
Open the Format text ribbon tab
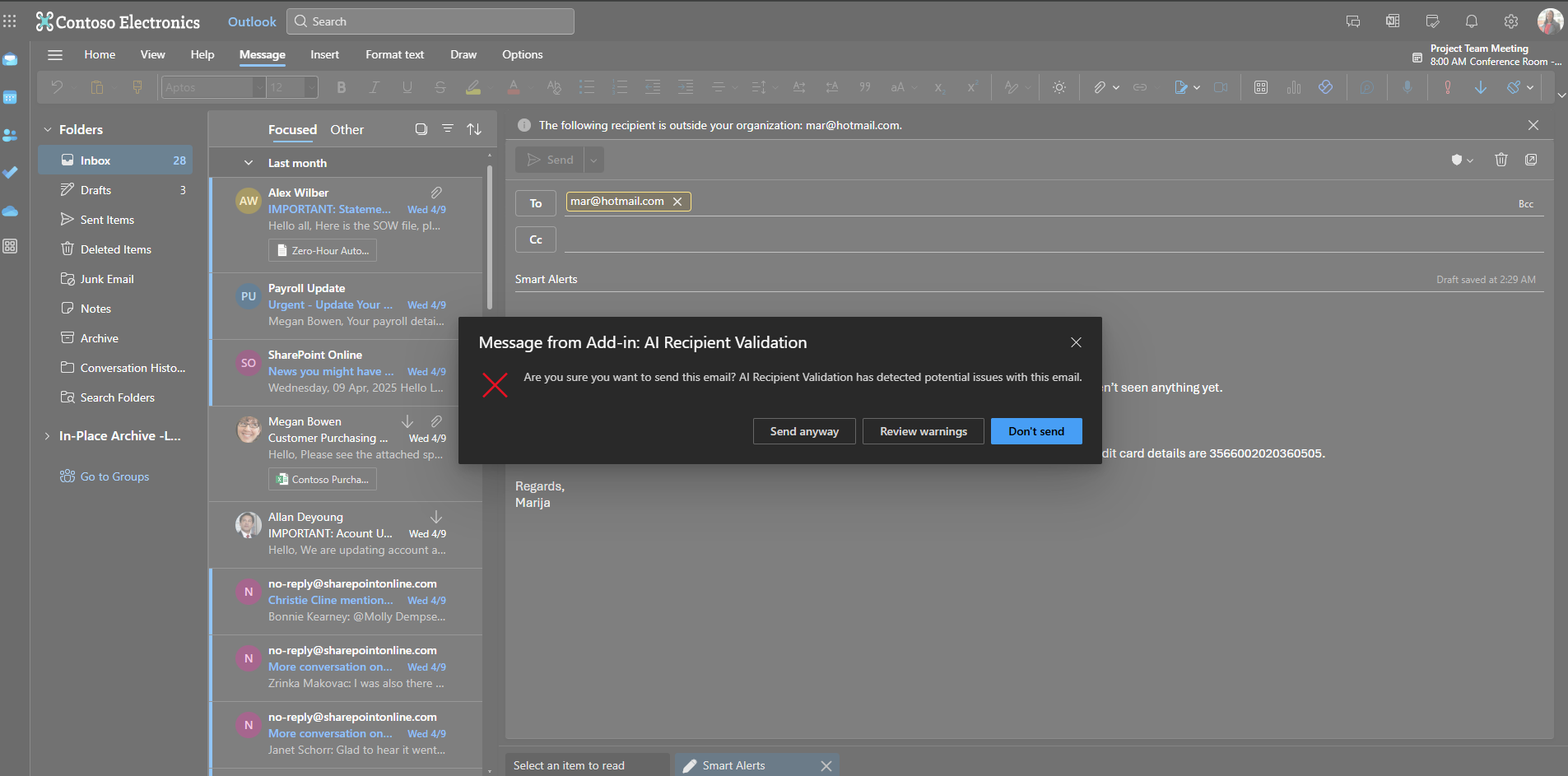click(x=395, y=55)
